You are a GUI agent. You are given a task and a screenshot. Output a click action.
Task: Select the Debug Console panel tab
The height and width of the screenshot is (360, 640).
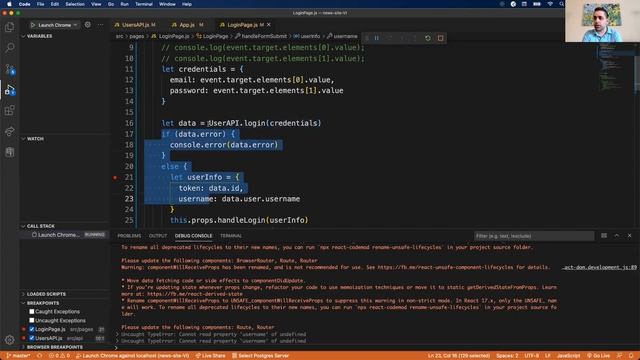pyautogui.click(x=193, y=236)
